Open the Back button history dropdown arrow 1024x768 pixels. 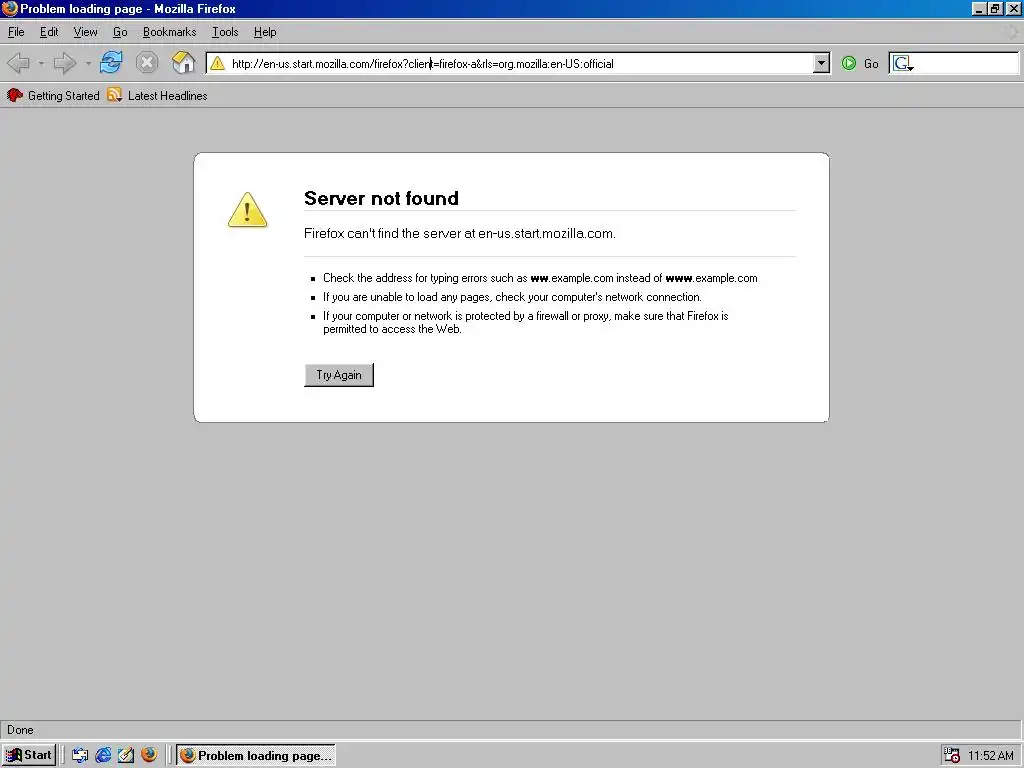click(x=41, y=63)
